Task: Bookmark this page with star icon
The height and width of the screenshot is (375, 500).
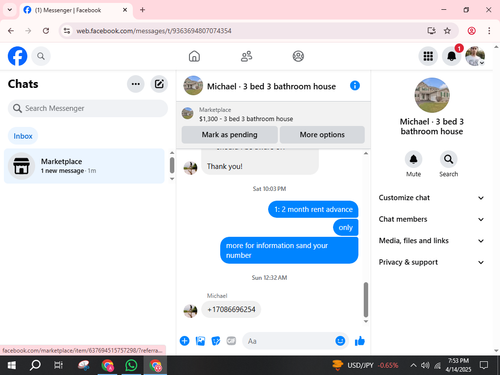Action: (447, 31)
